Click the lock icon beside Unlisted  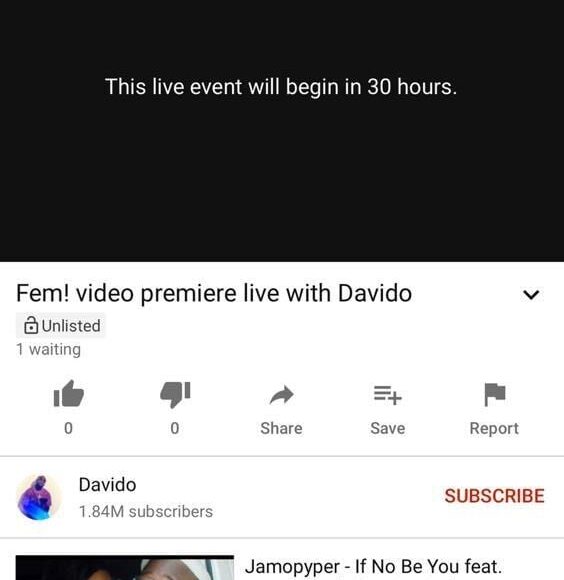[31, 326]
